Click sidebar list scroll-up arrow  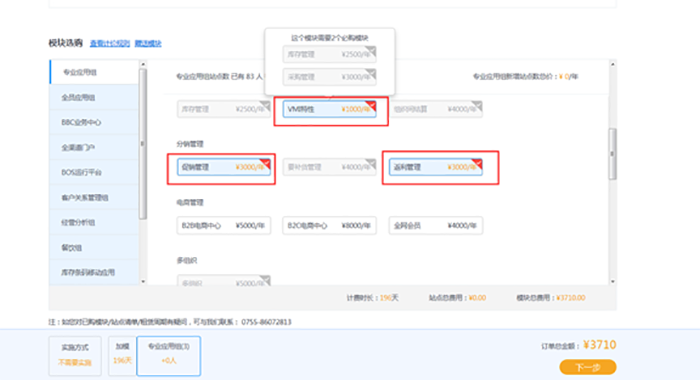pyautogui.click(x=143, y=64)
